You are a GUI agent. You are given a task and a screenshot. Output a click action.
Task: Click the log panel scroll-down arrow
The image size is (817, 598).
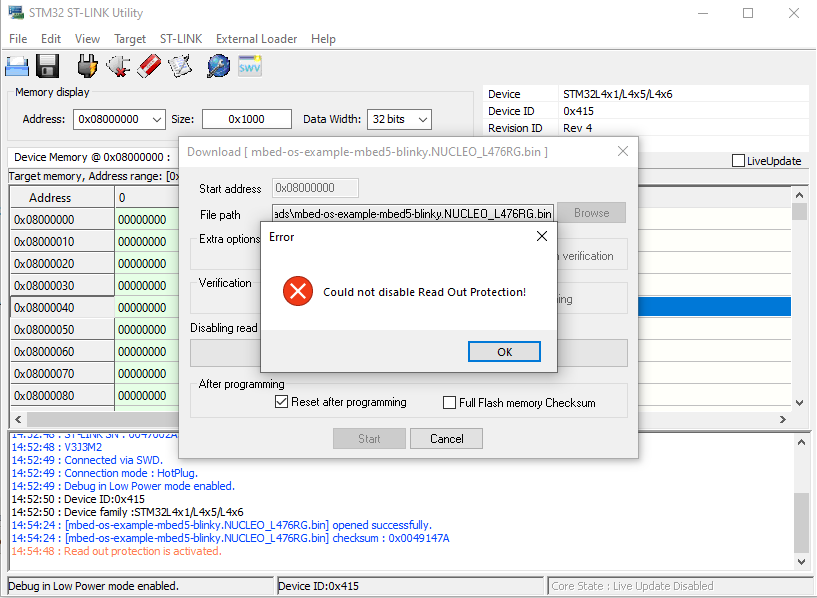tap(801, 561)
